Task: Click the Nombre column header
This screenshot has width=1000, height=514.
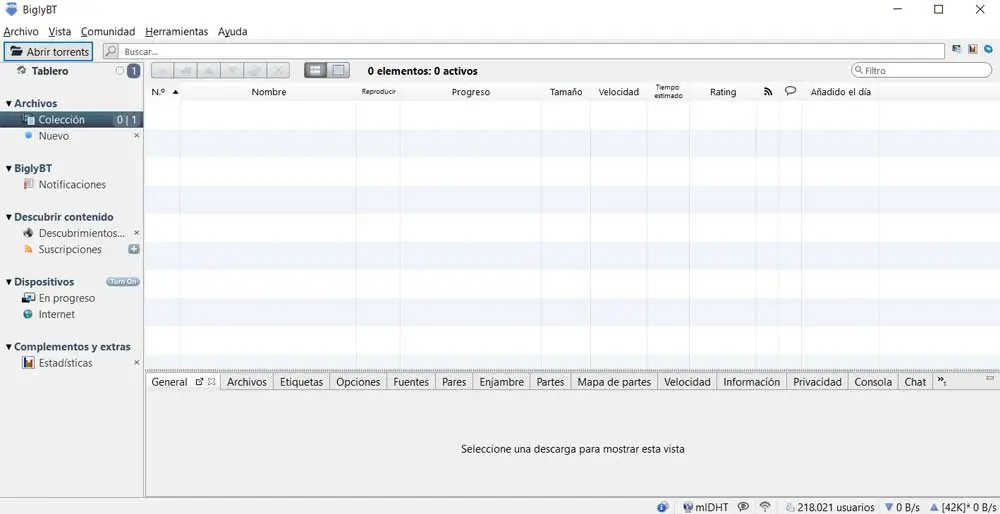Action: coord(268,92)
